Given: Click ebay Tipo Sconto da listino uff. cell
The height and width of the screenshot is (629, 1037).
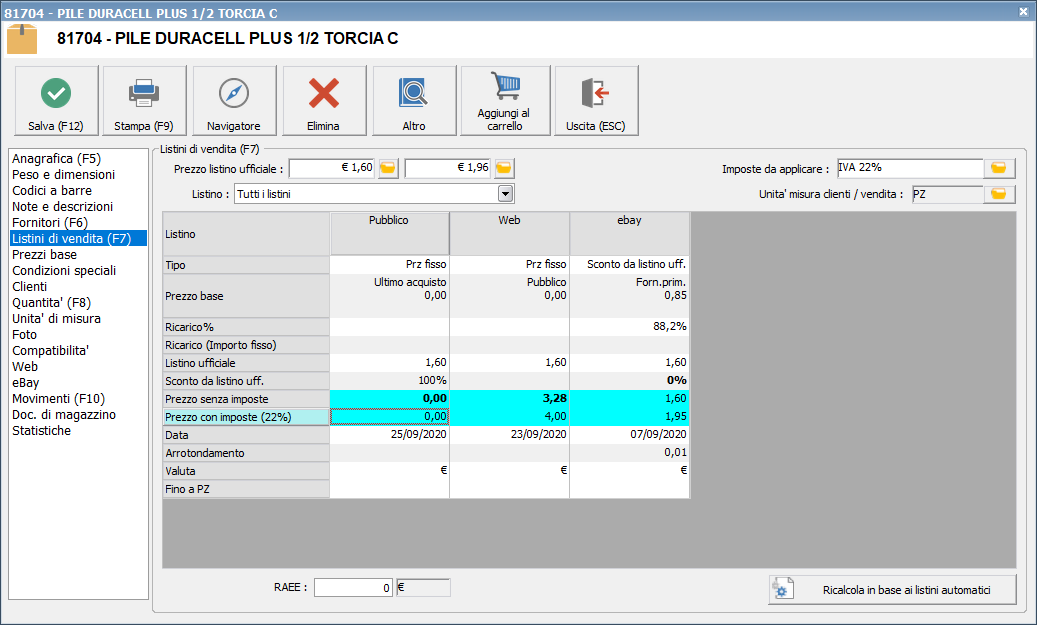Looking at the screenshot, I should (x=629, y=265).
